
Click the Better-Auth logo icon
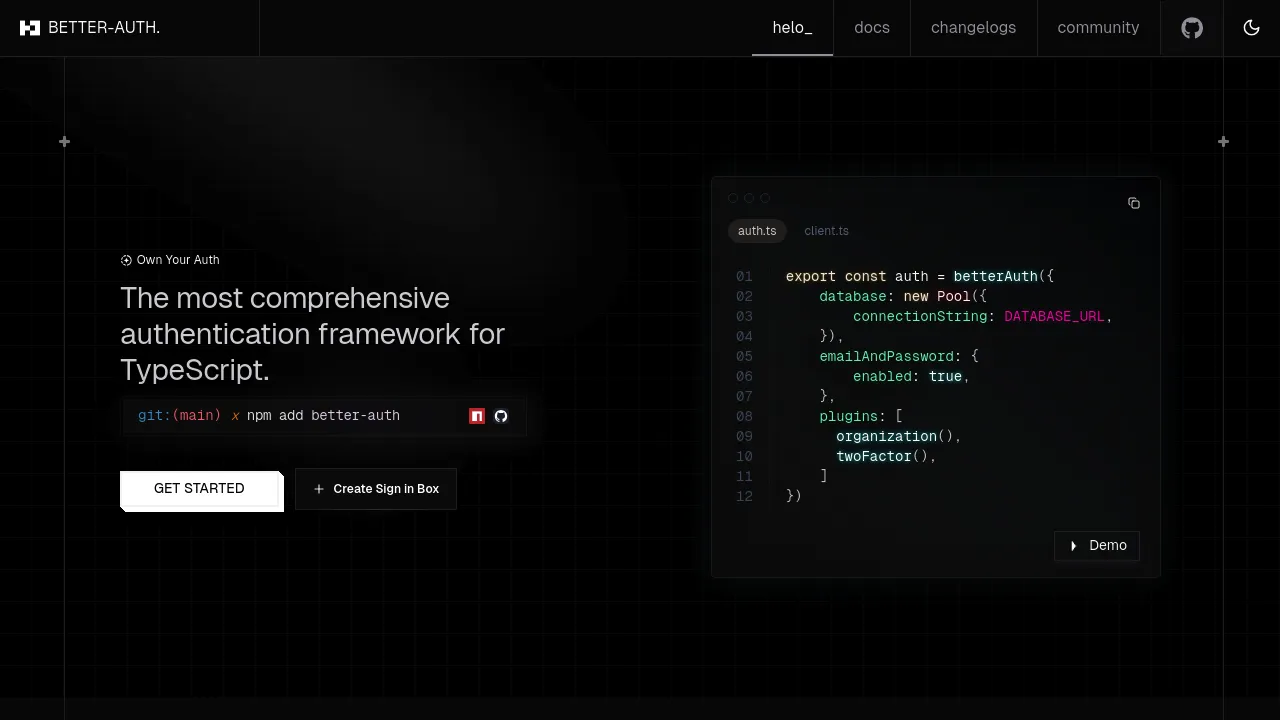coord(30,28)
